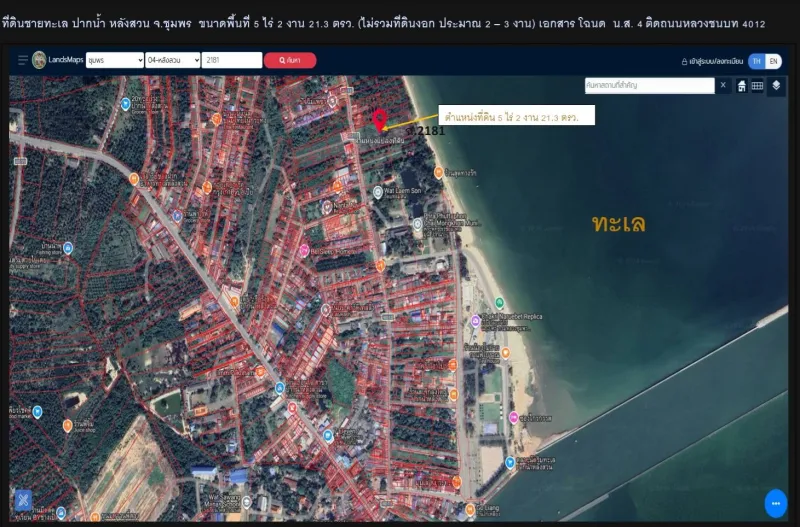Viewport: 800px width, 527px height.
Task: Focus the important-places search box
Action: tap(649, 85)
